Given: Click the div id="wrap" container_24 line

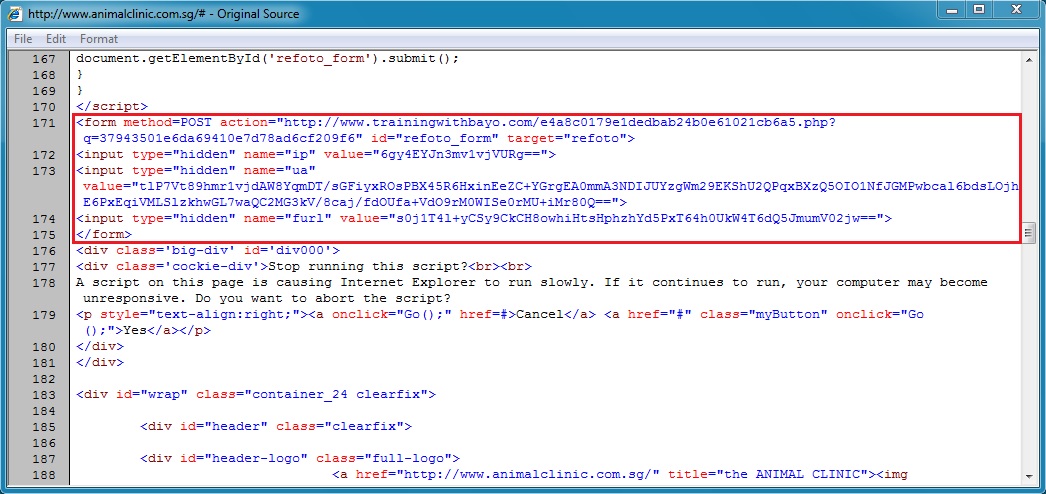Looking at the screenshot, I should tap(256, 394).
